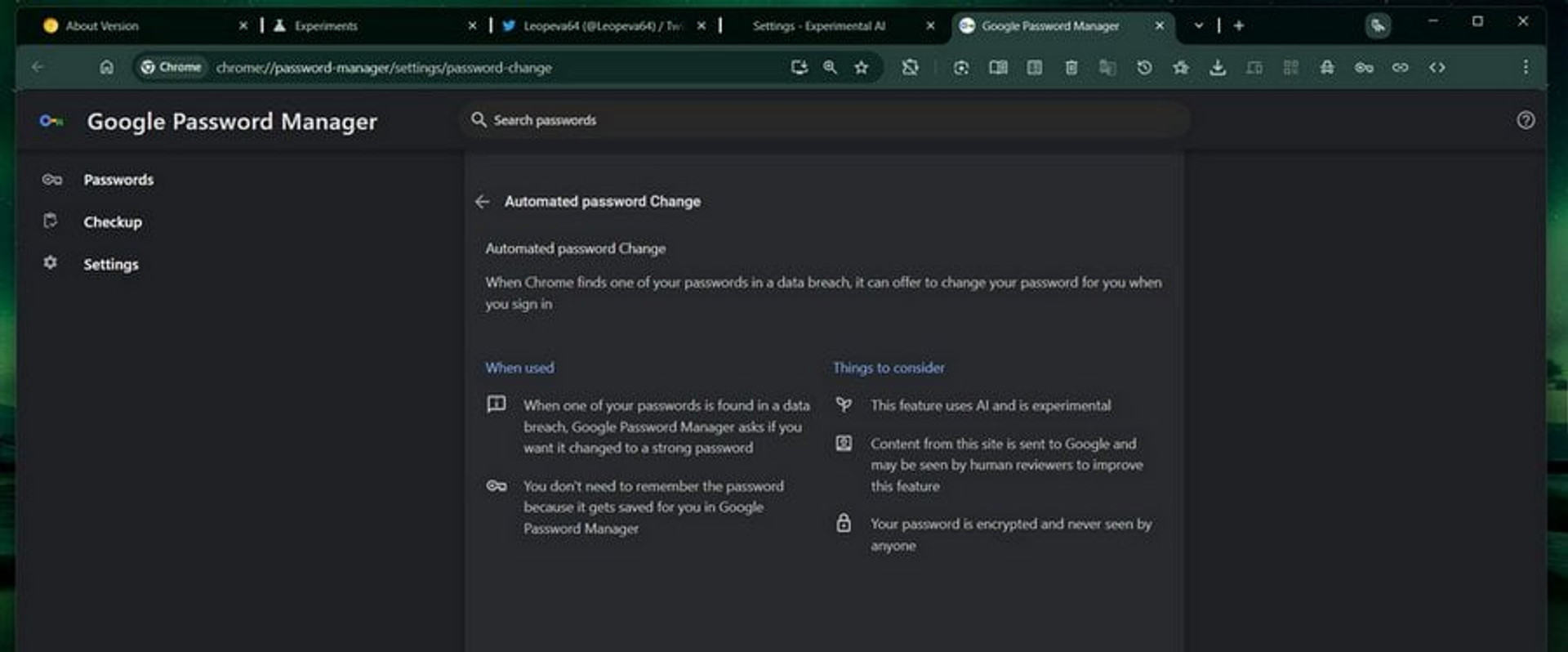This screenshot has width=1568, height=652.
Task: Open password manager key icon in toolbar
Action: click(1364, 67)
